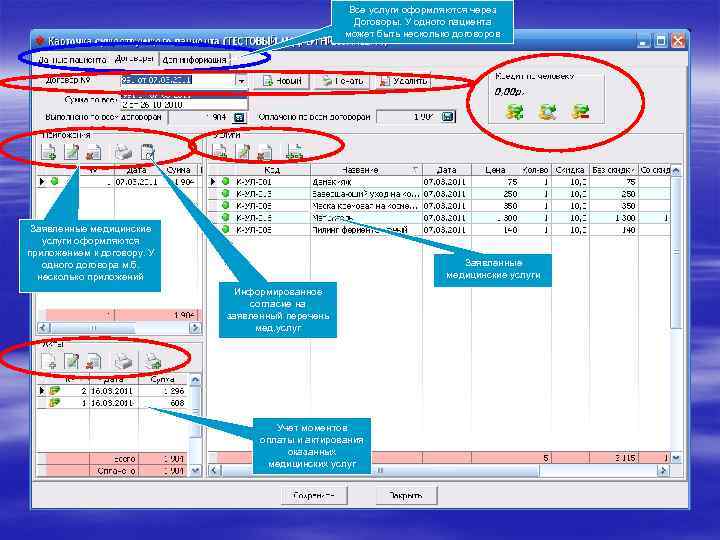Switch to the Данные пациента tab
The image size is (720, 540).
(x=72, y=60)
